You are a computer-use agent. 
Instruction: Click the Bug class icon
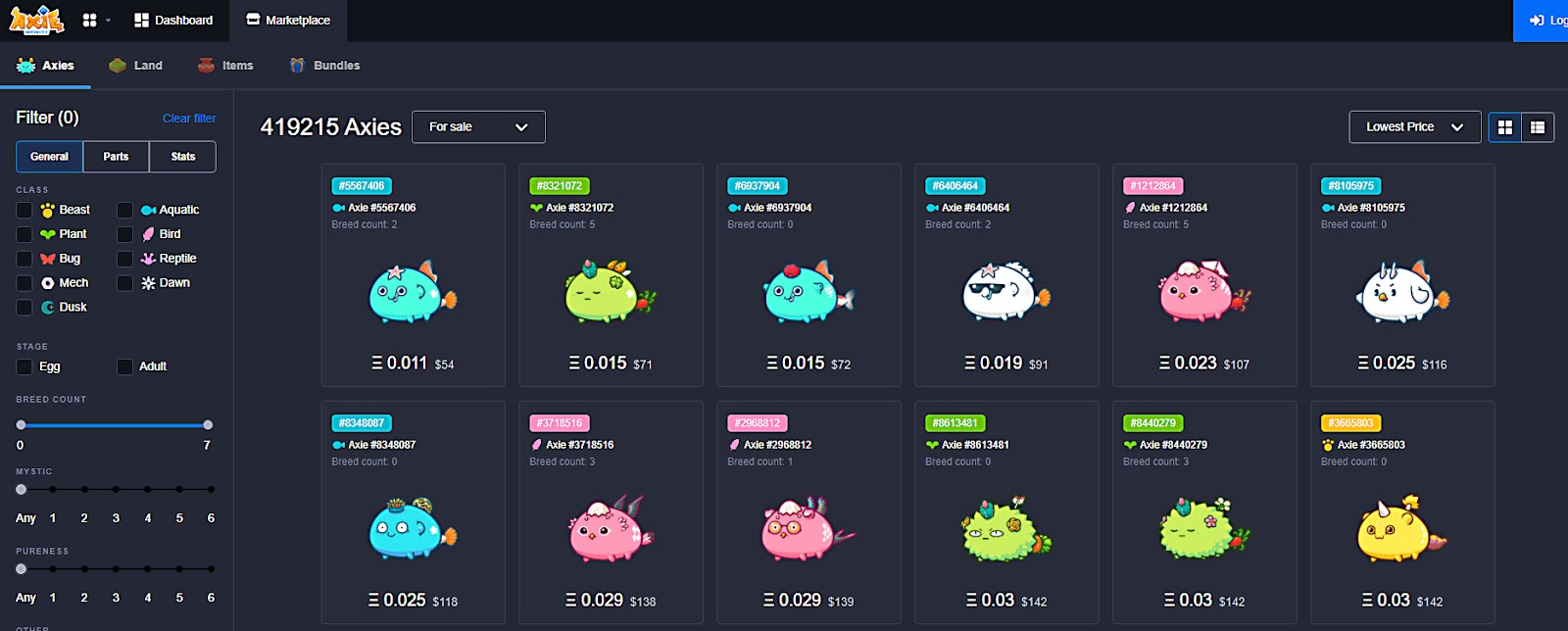[x=48, y=259]
